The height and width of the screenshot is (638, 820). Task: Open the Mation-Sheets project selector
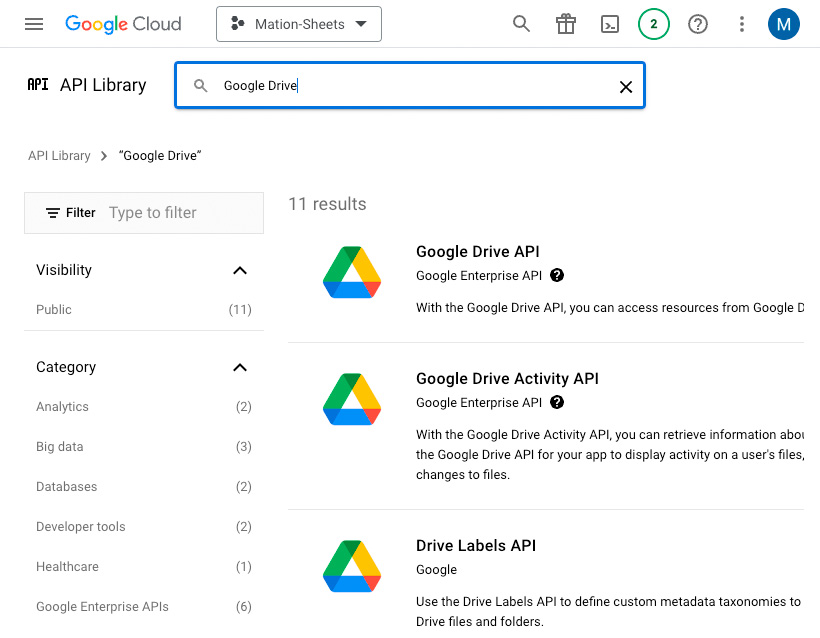[x=299, y=24]
